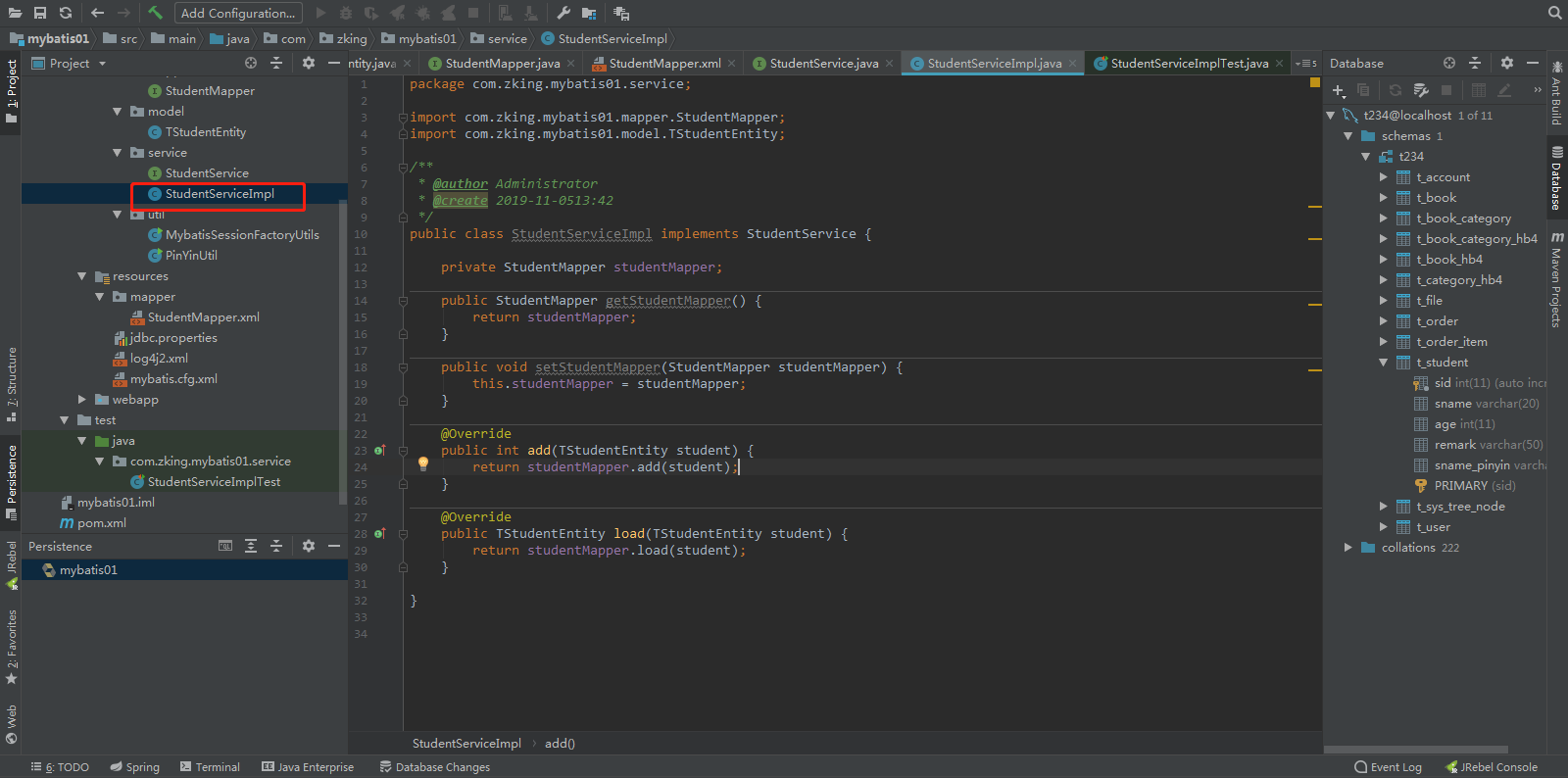Expand the webapp folder in project tree

[x=82, y=400]
